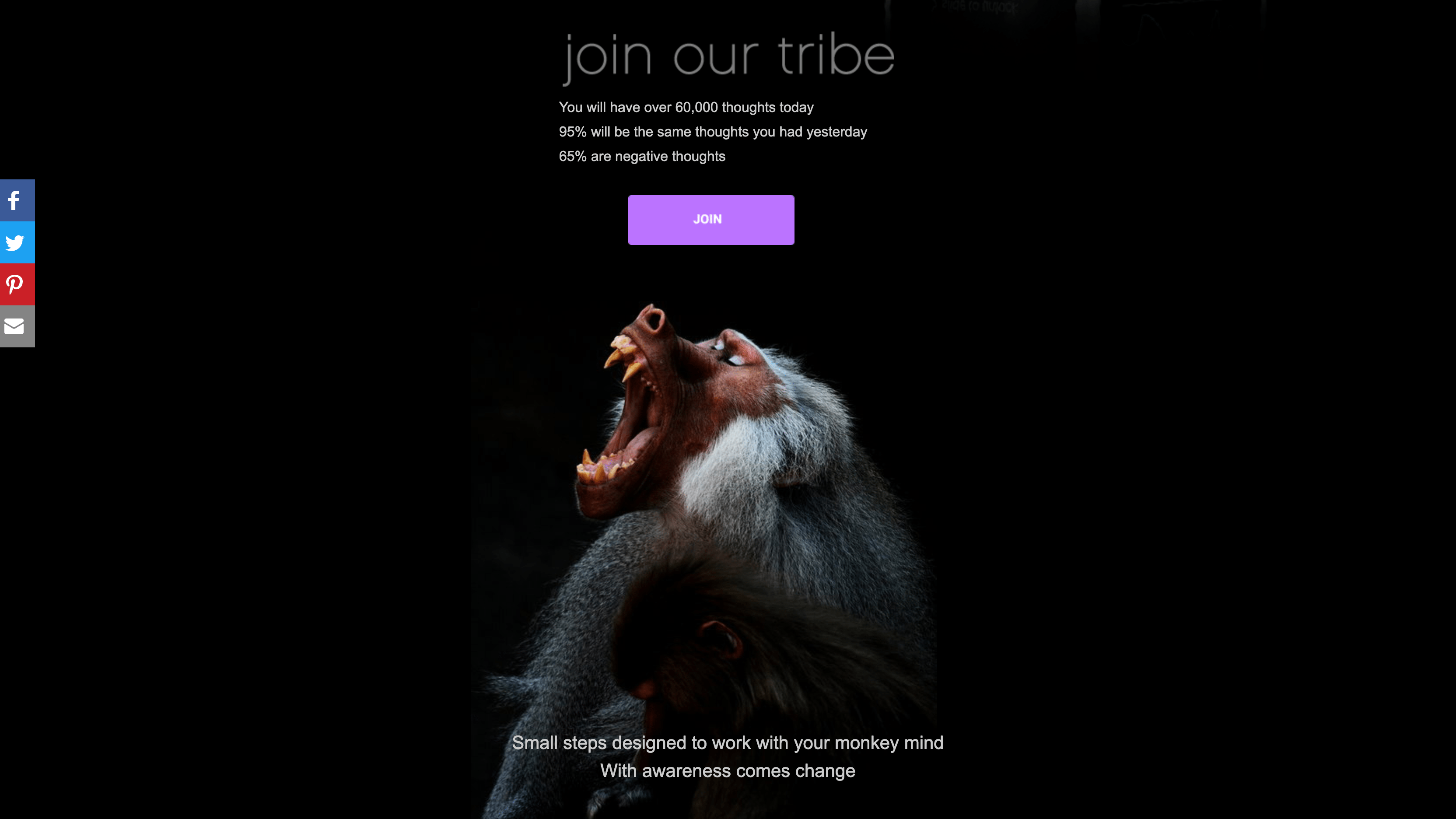This screenshot has width=1456, height=819.
Task: Click the baboon's lower jaw teeth
Action: tap(604, 466)
